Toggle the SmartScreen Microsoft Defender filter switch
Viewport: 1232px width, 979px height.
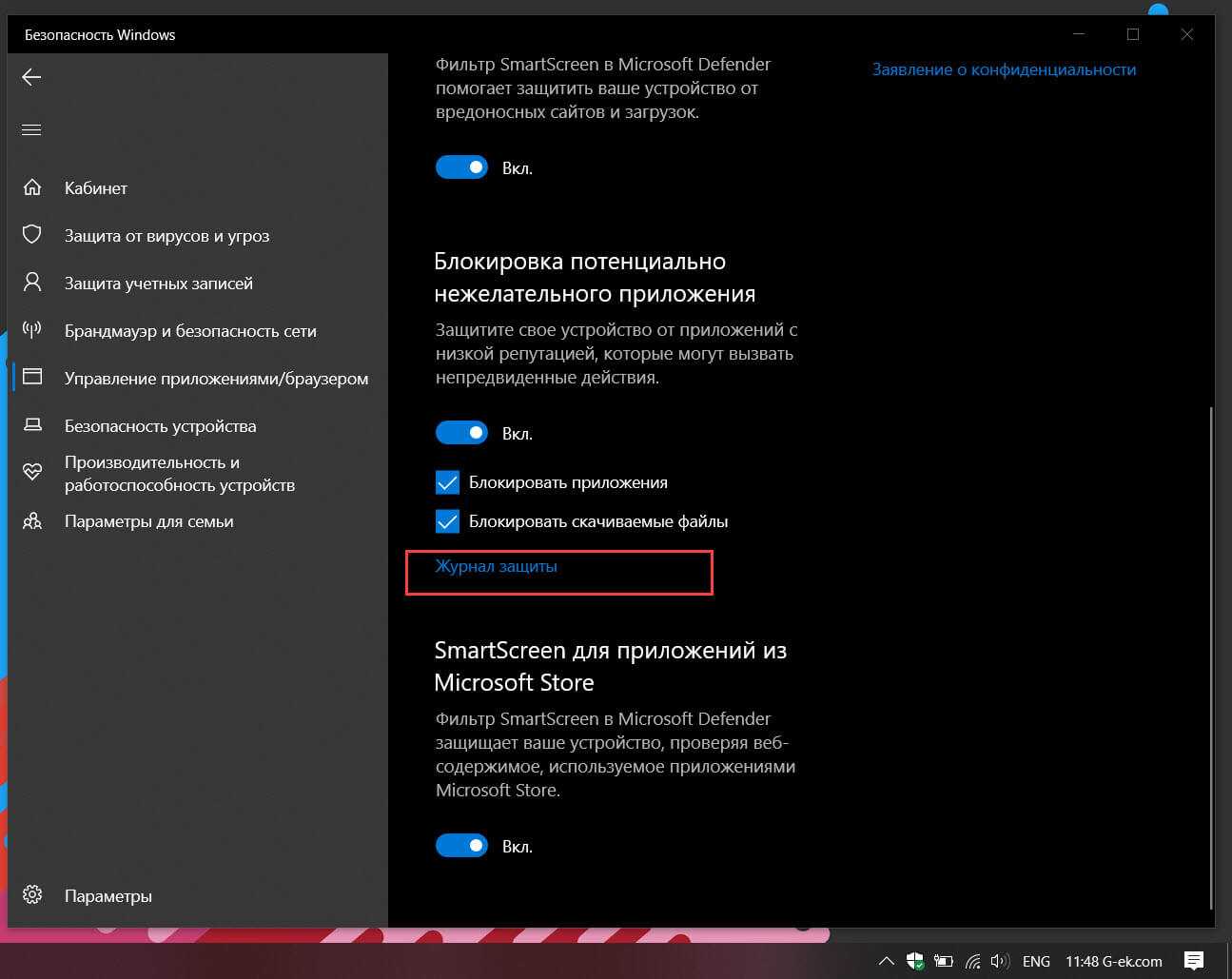[461, 167]
